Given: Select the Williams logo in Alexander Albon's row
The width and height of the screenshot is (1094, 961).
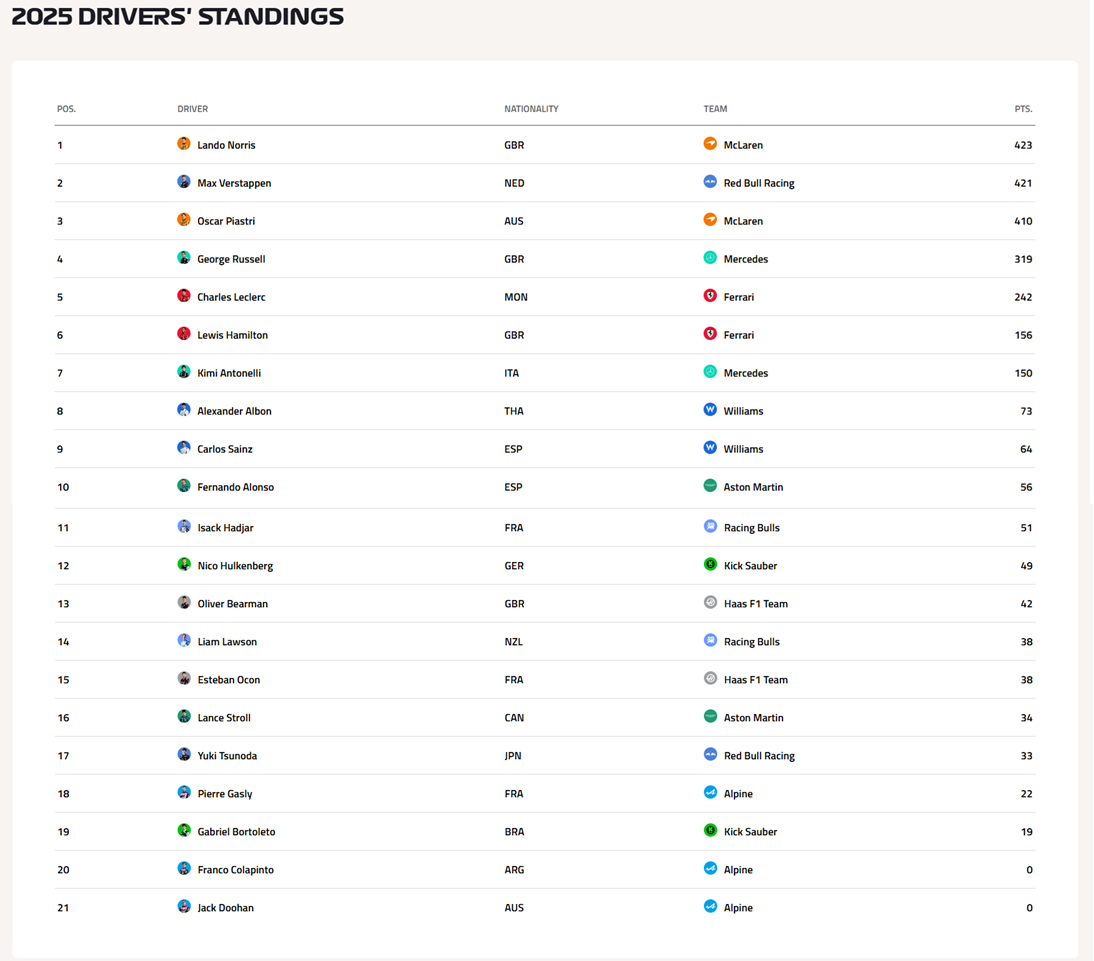Looking at the screenshot, I should (710, 410).
